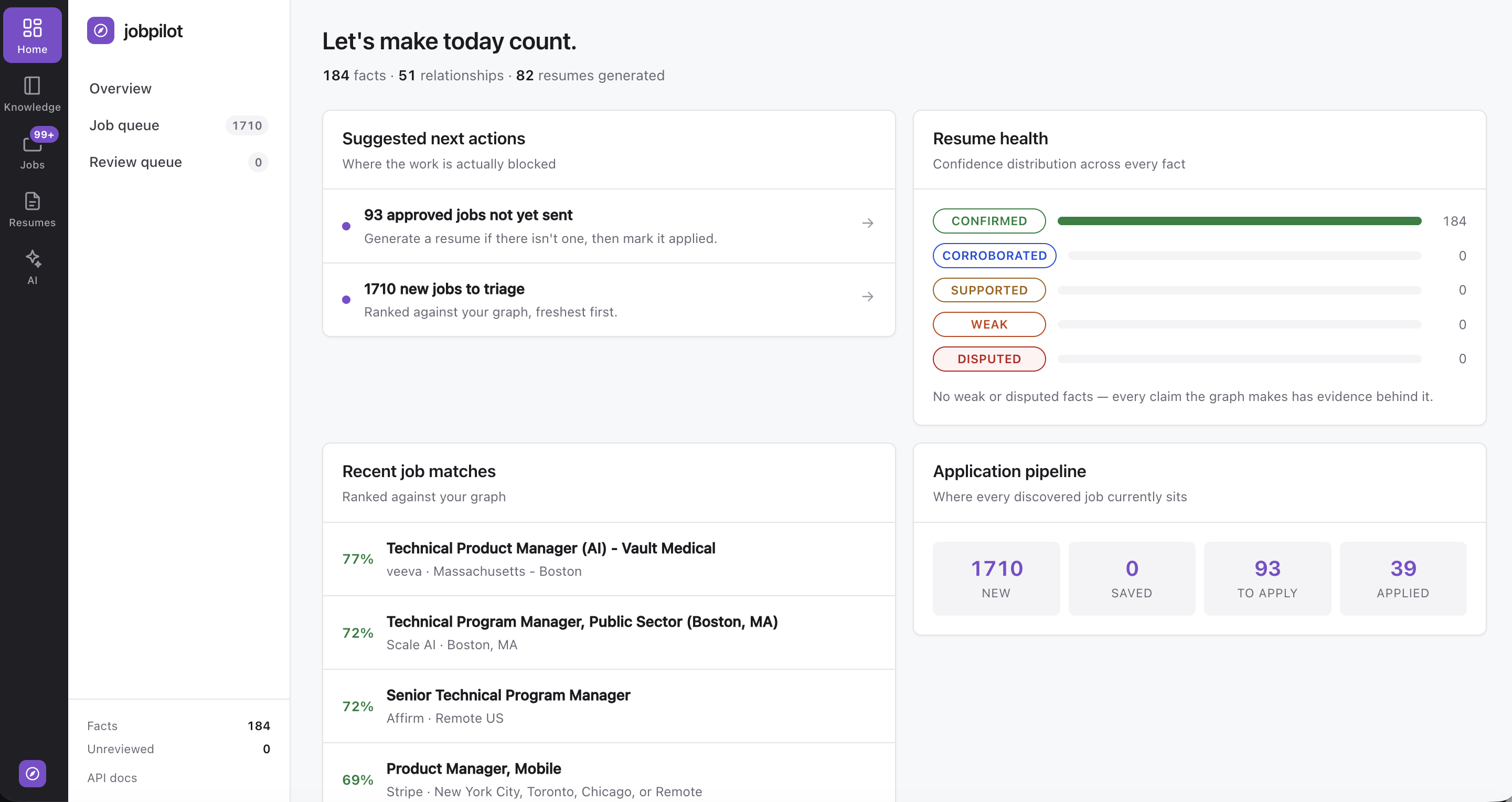Open '1710 new jobs to triage' action

pyautogui.click(x=609, y=299)
